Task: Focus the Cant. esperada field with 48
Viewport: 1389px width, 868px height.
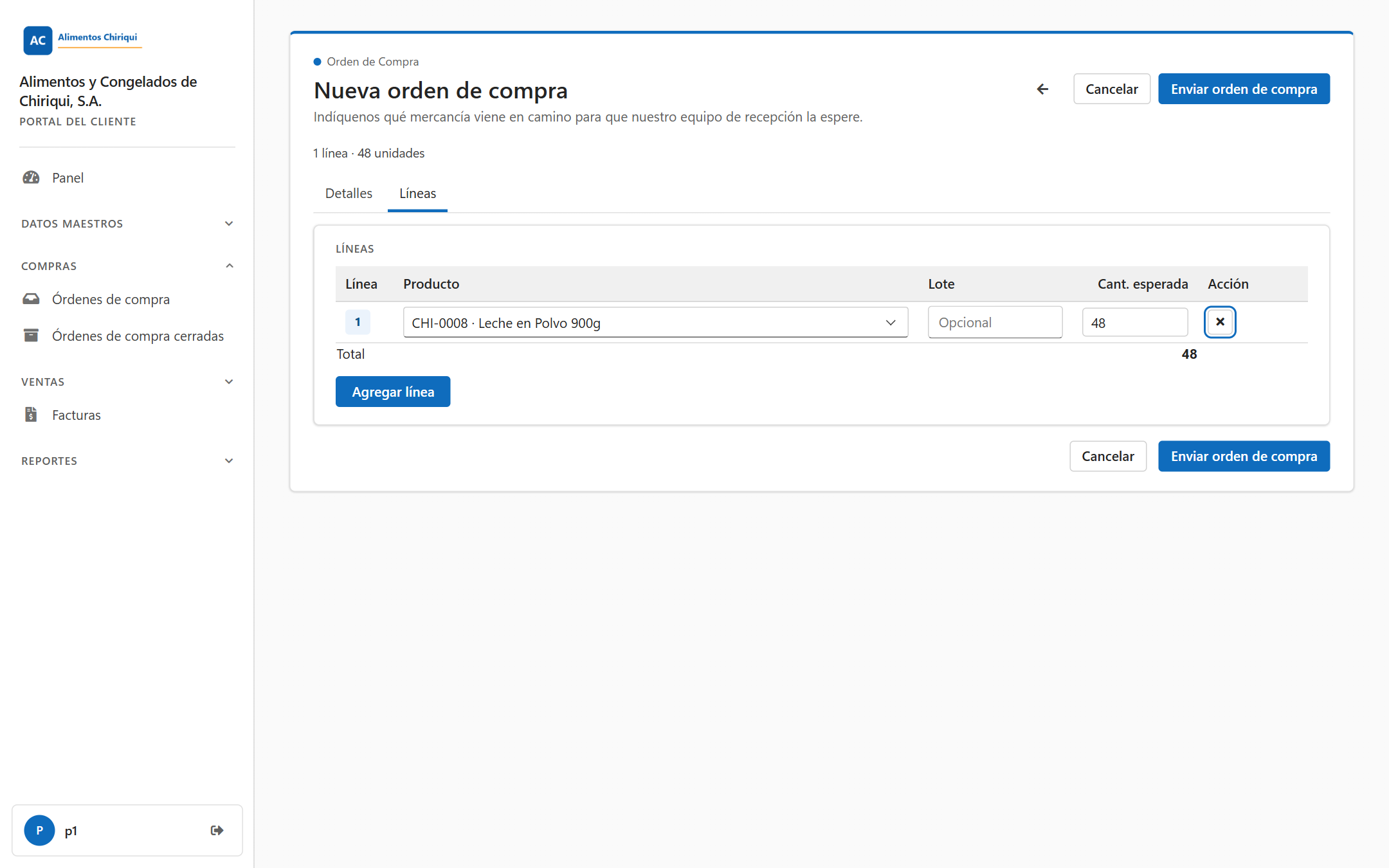Action: click(x=1135, y=323)
